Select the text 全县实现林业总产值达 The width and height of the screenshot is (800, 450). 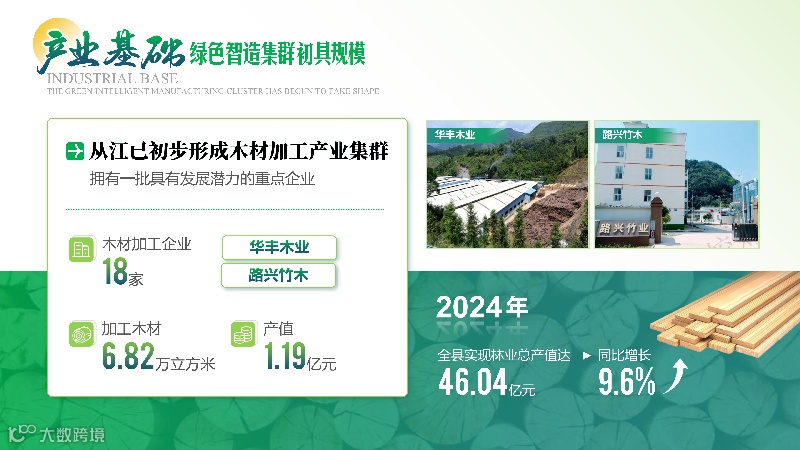(x=504, y=355)
